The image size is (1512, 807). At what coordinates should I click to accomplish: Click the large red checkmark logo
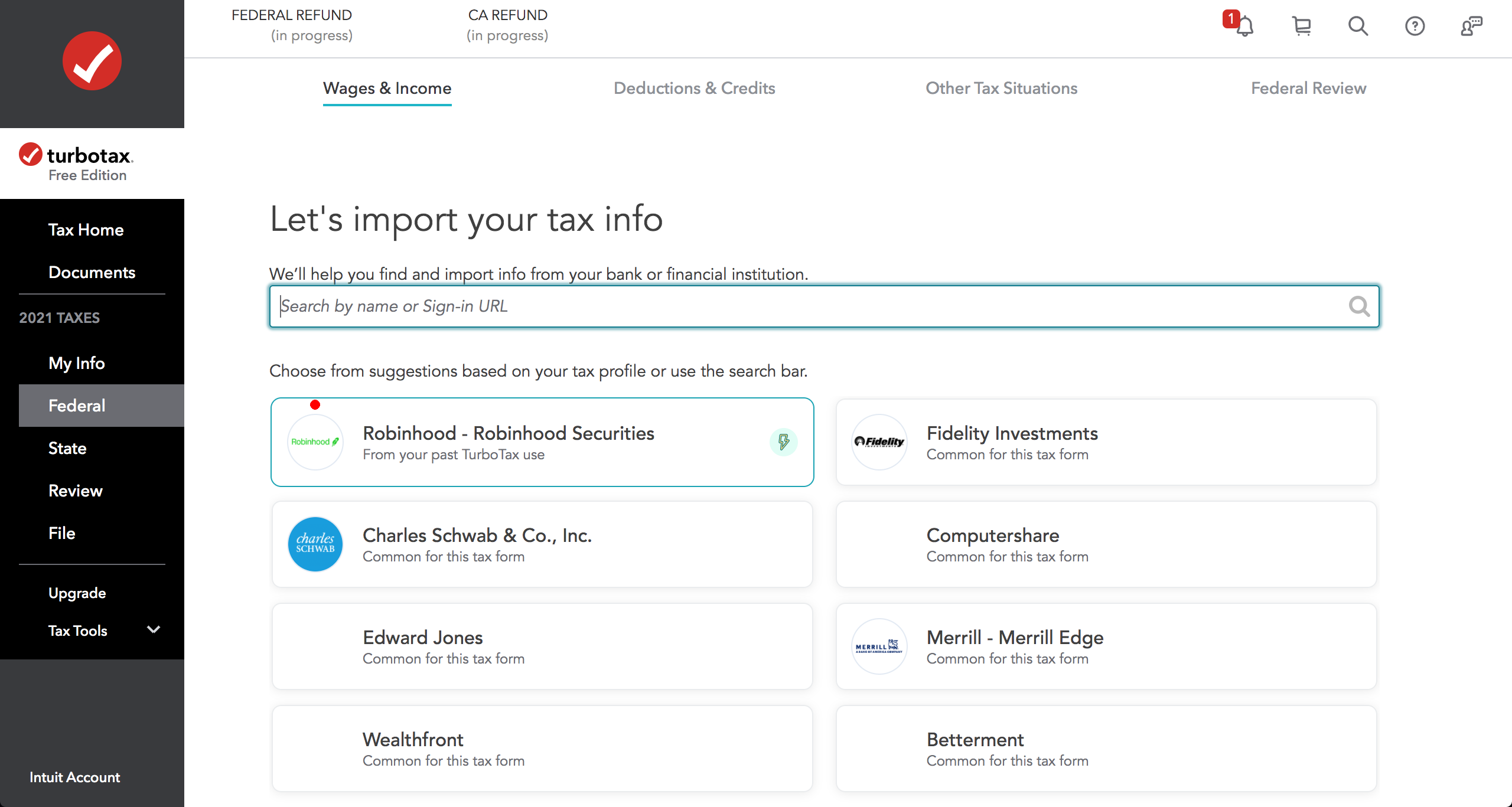point(92,61)
